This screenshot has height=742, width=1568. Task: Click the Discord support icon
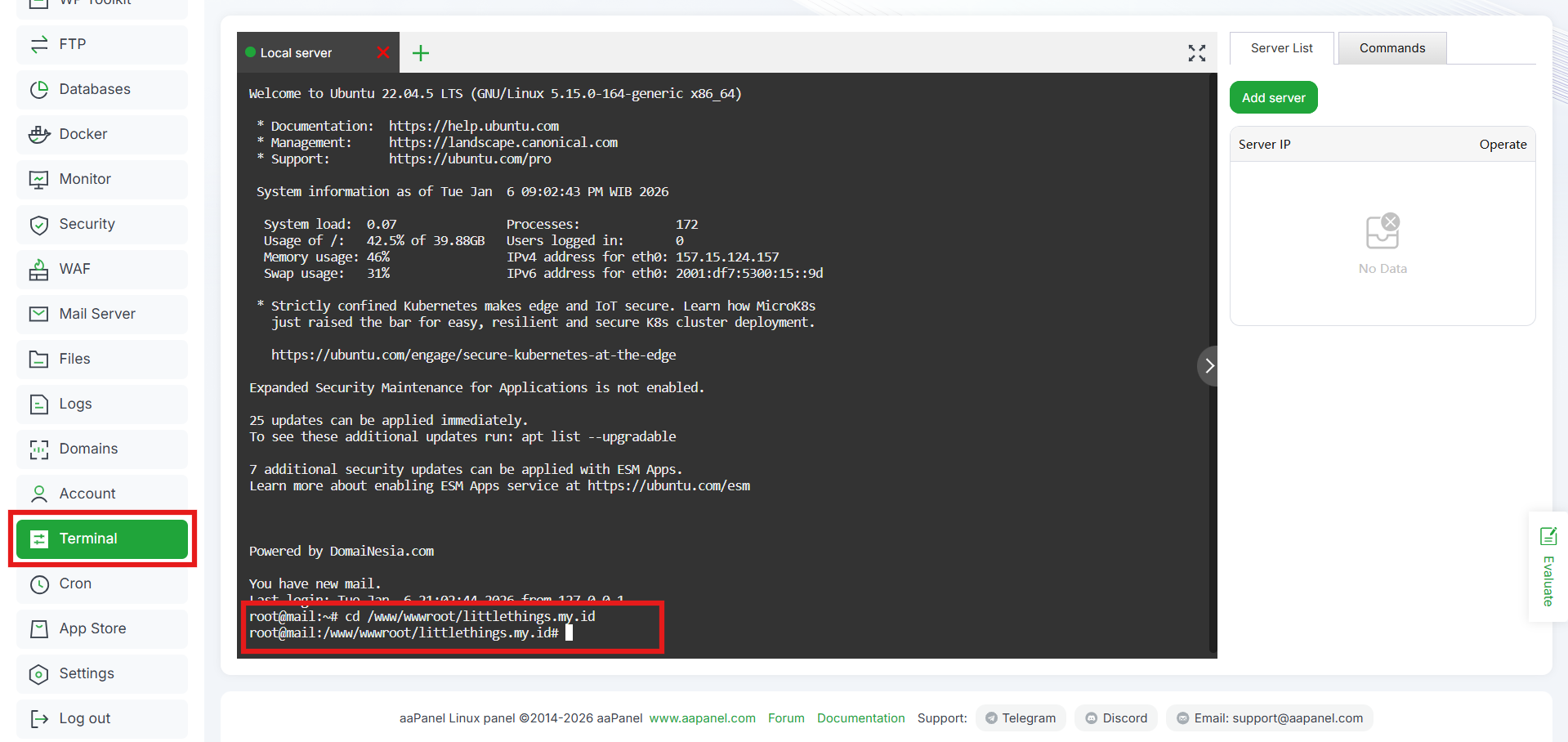click(1091, 718)
